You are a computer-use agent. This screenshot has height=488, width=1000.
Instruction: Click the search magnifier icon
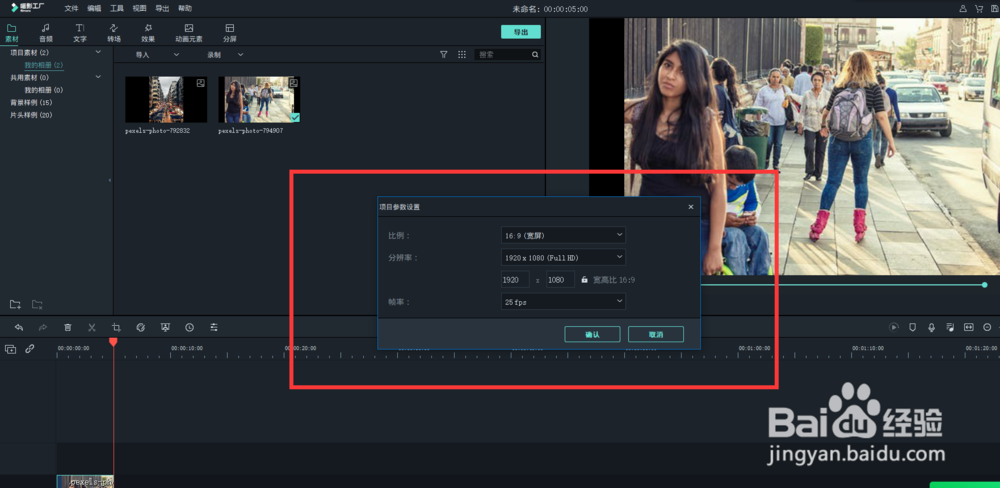[535, 55]
